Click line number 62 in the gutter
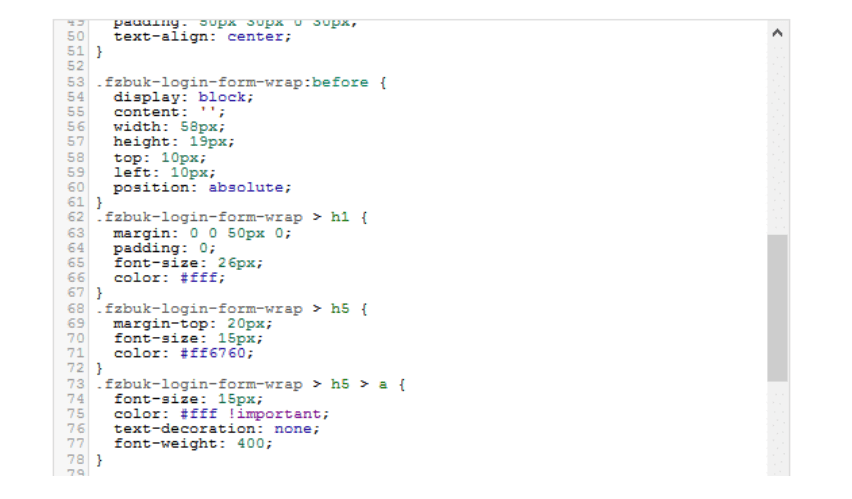Screen dimensions: 852x499 pos(76,217)
